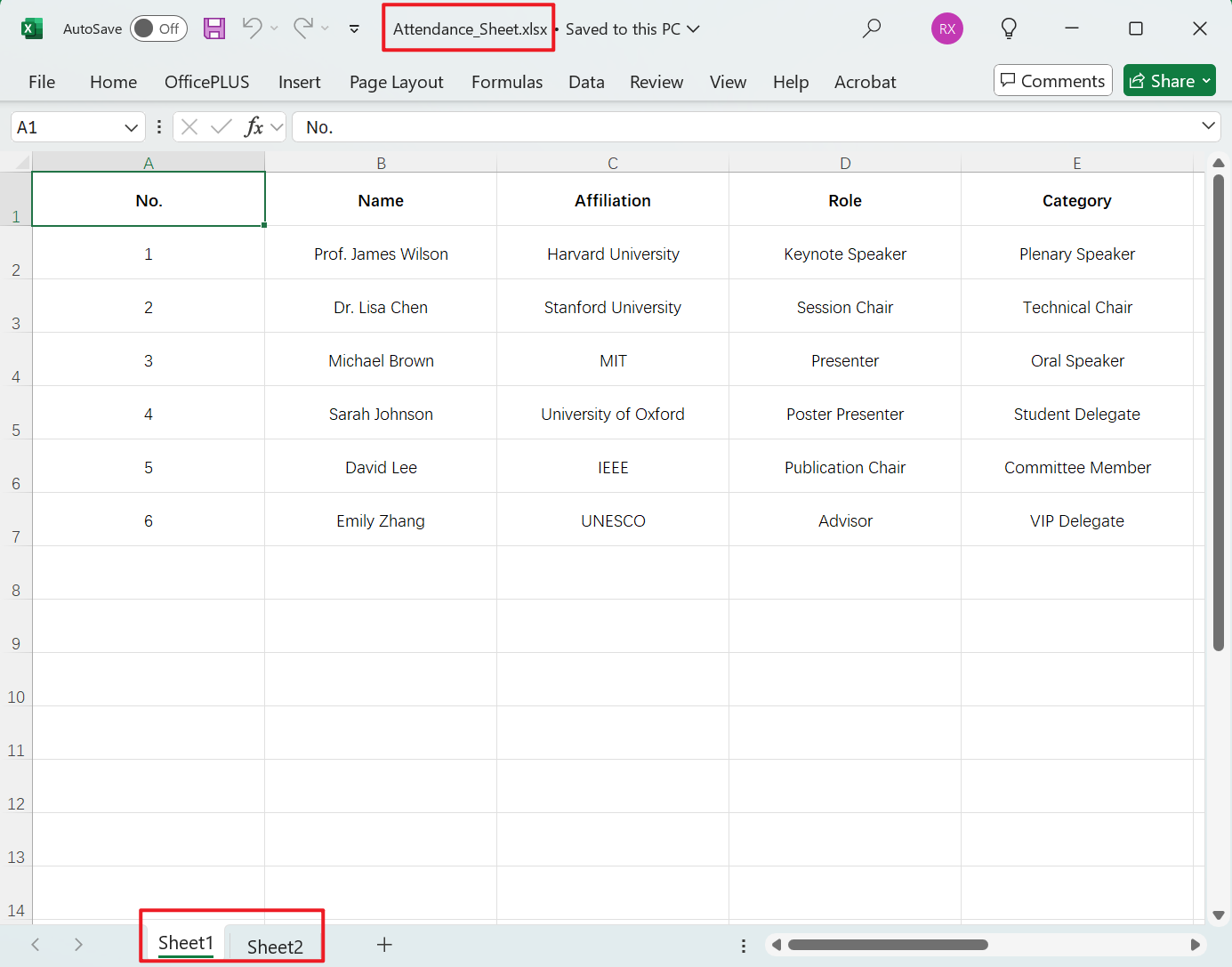This screenshot has width=1232, height=967.
Task: Click the RX account avatar
Action: (x=946, y=28)
